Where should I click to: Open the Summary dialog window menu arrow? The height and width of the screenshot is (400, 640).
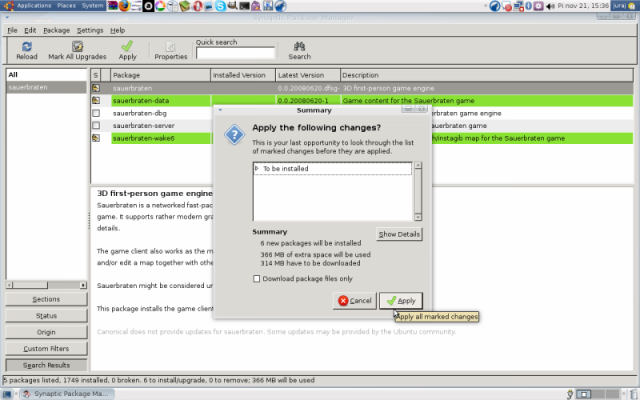coord(220,110)
